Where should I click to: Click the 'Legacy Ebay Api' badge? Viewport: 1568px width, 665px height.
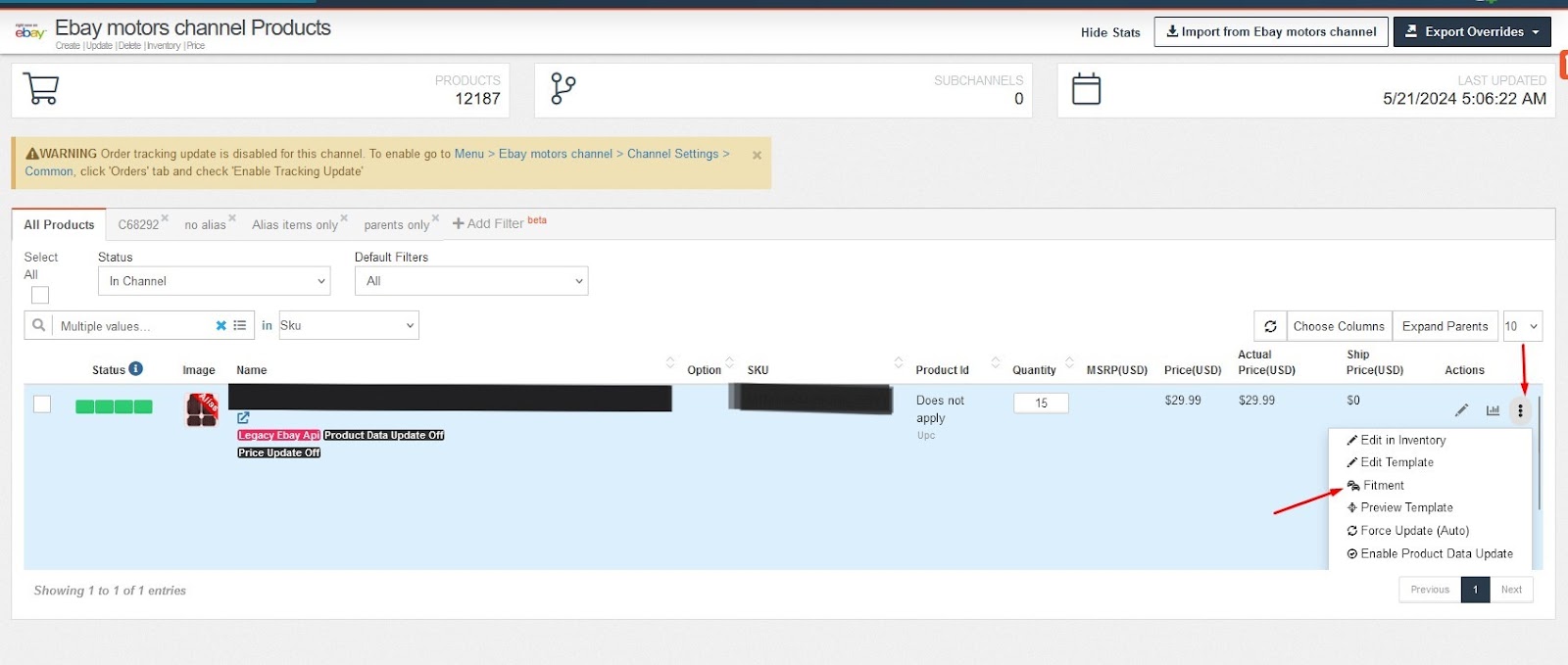(x=279, y=435)
